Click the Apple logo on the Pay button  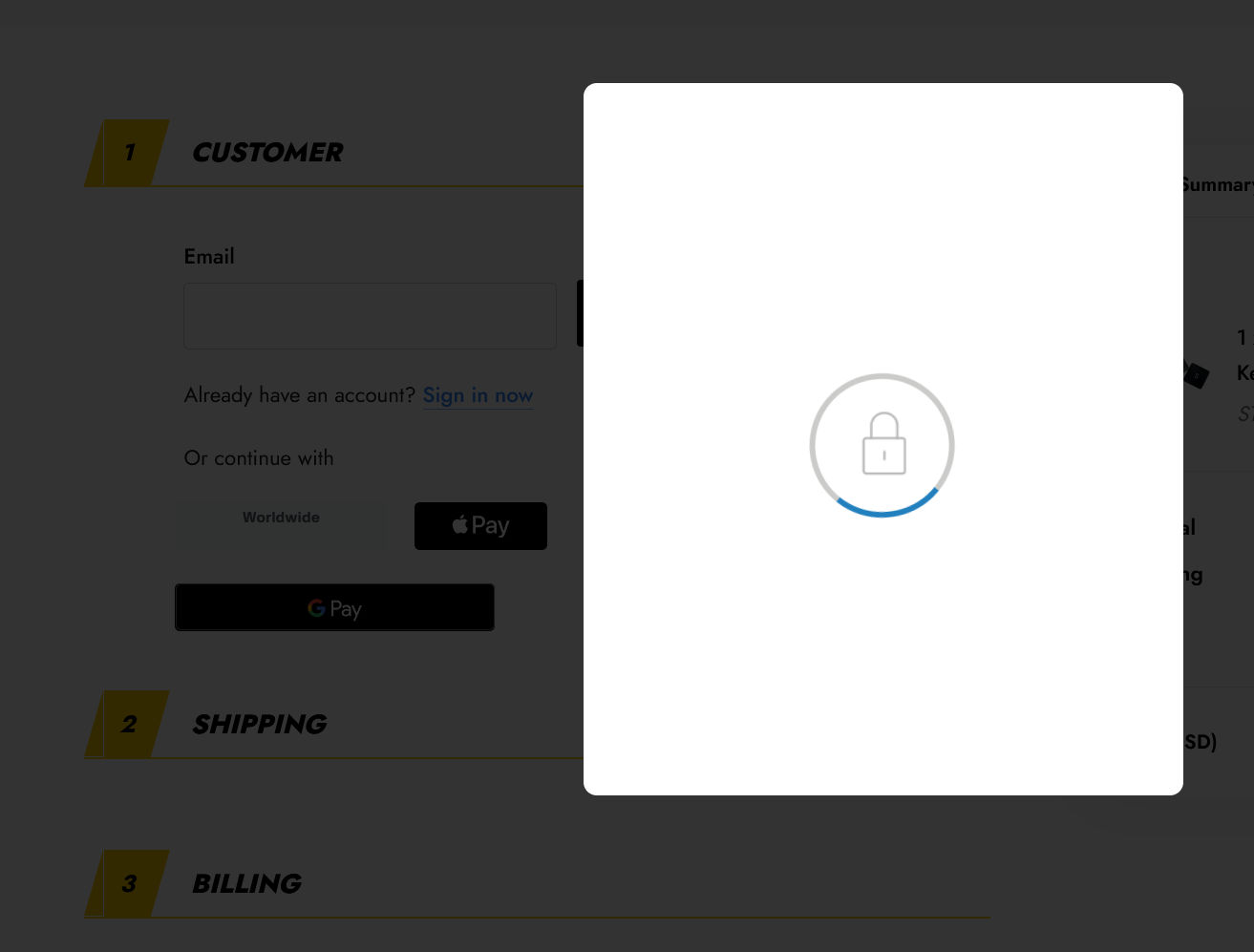[460, 524]
